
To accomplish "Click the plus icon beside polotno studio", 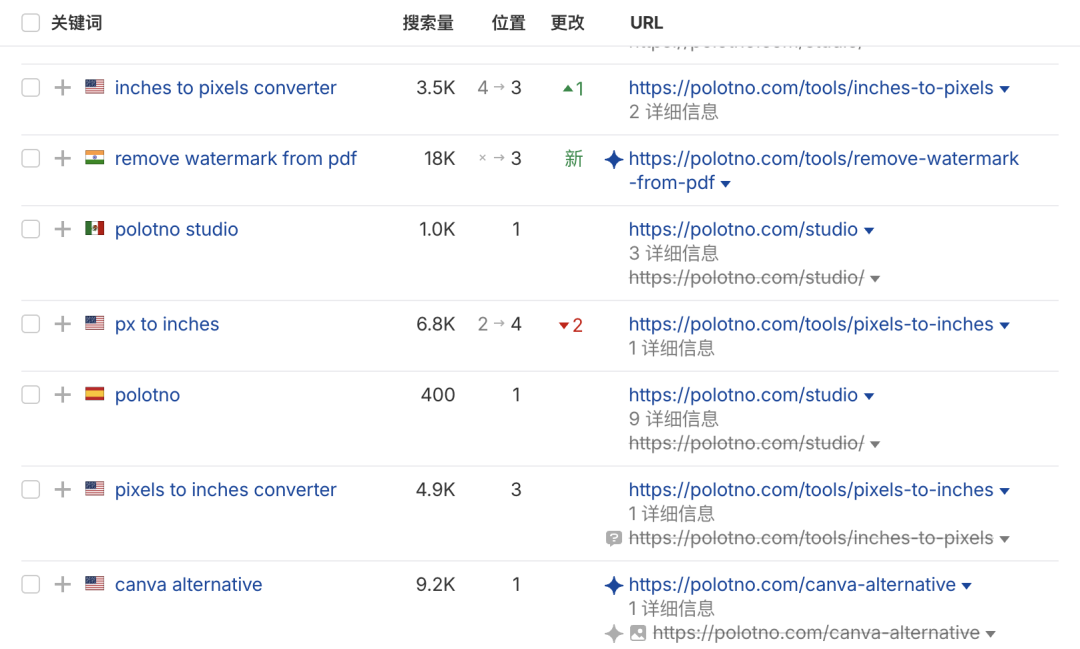I will pos(63,229).
